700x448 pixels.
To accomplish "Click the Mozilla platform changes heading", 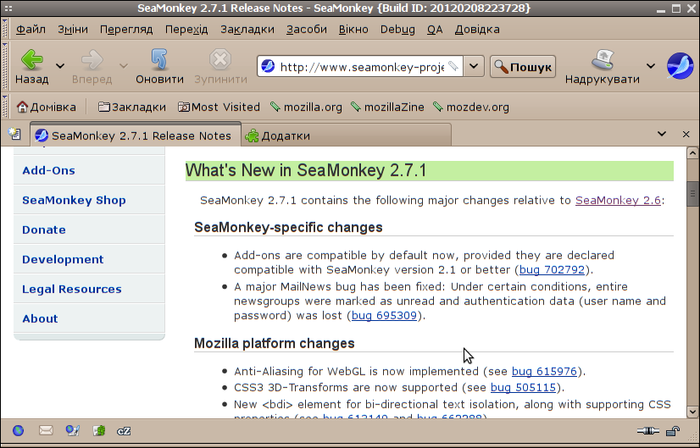I will coord(274,343).
